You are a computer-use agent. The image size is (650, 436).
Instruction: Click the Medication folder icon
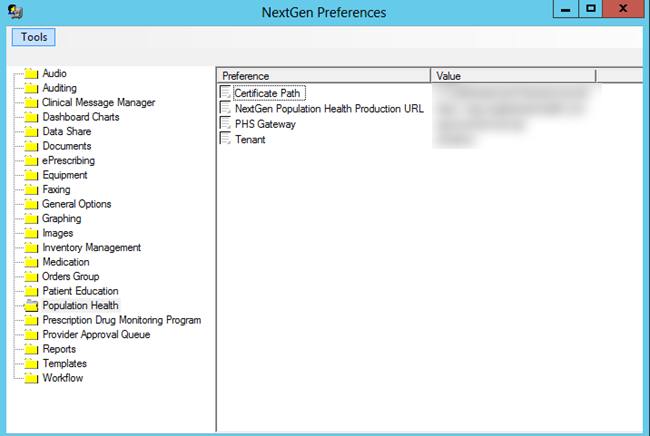pos(31,262)
